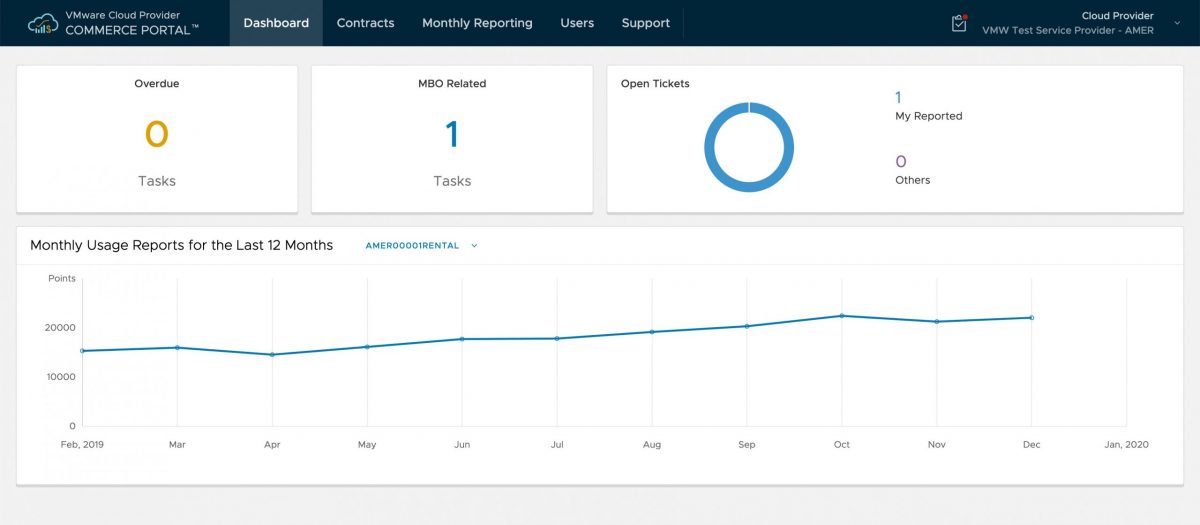Expand the Cloud Provider account dropdown arrow
The image size is (1200, 525).
[x=1177, y=23]
